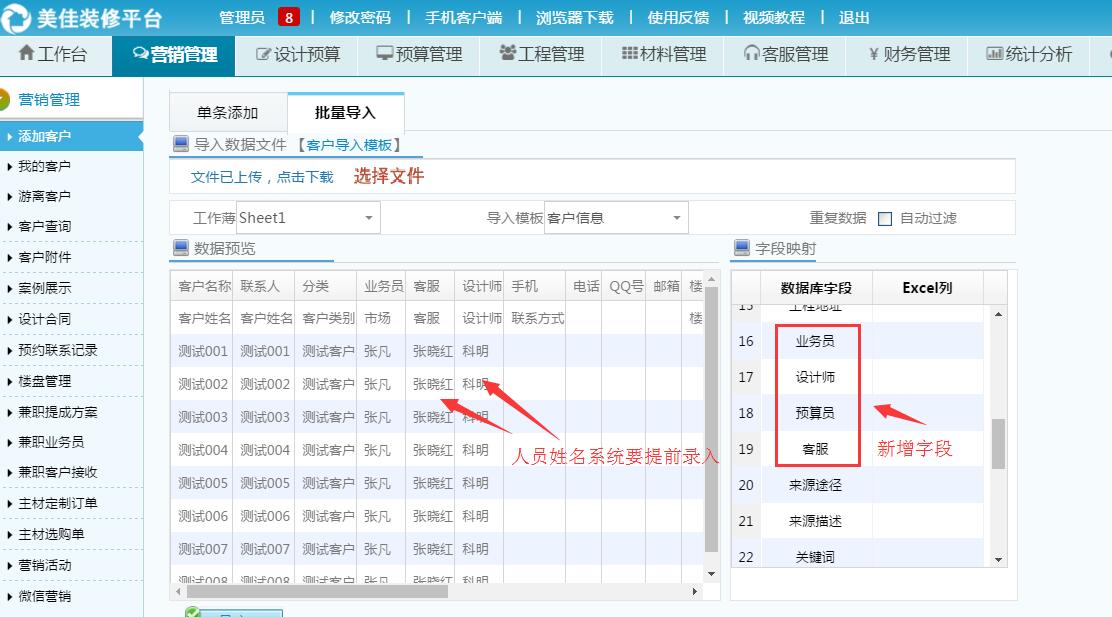The width and height of the screenshot is (1112, 617).
Task: Expand the 导入模板 客户信息 dropdown
Action: coord(675,217)
